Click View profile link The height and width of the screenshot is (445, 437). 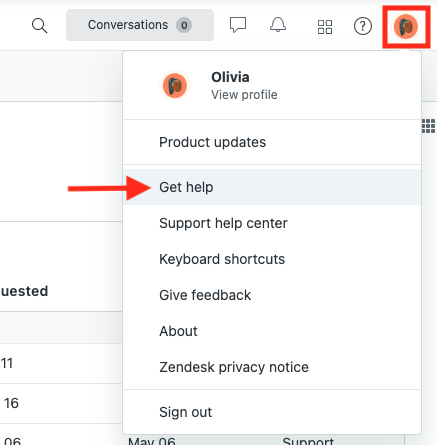point(244,95)
